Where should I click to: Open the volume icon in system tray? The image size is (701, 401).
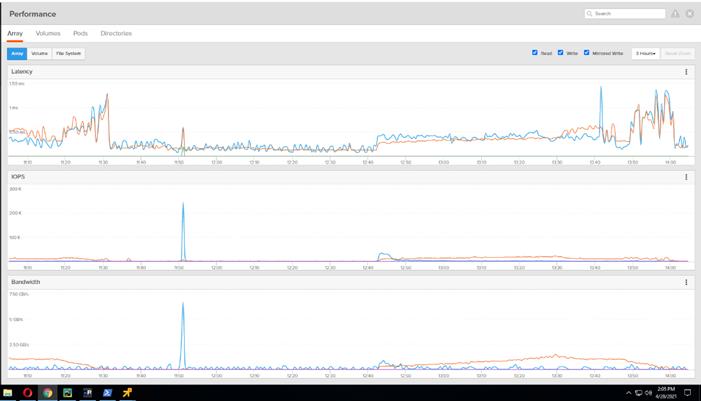(x=648, y=393)
